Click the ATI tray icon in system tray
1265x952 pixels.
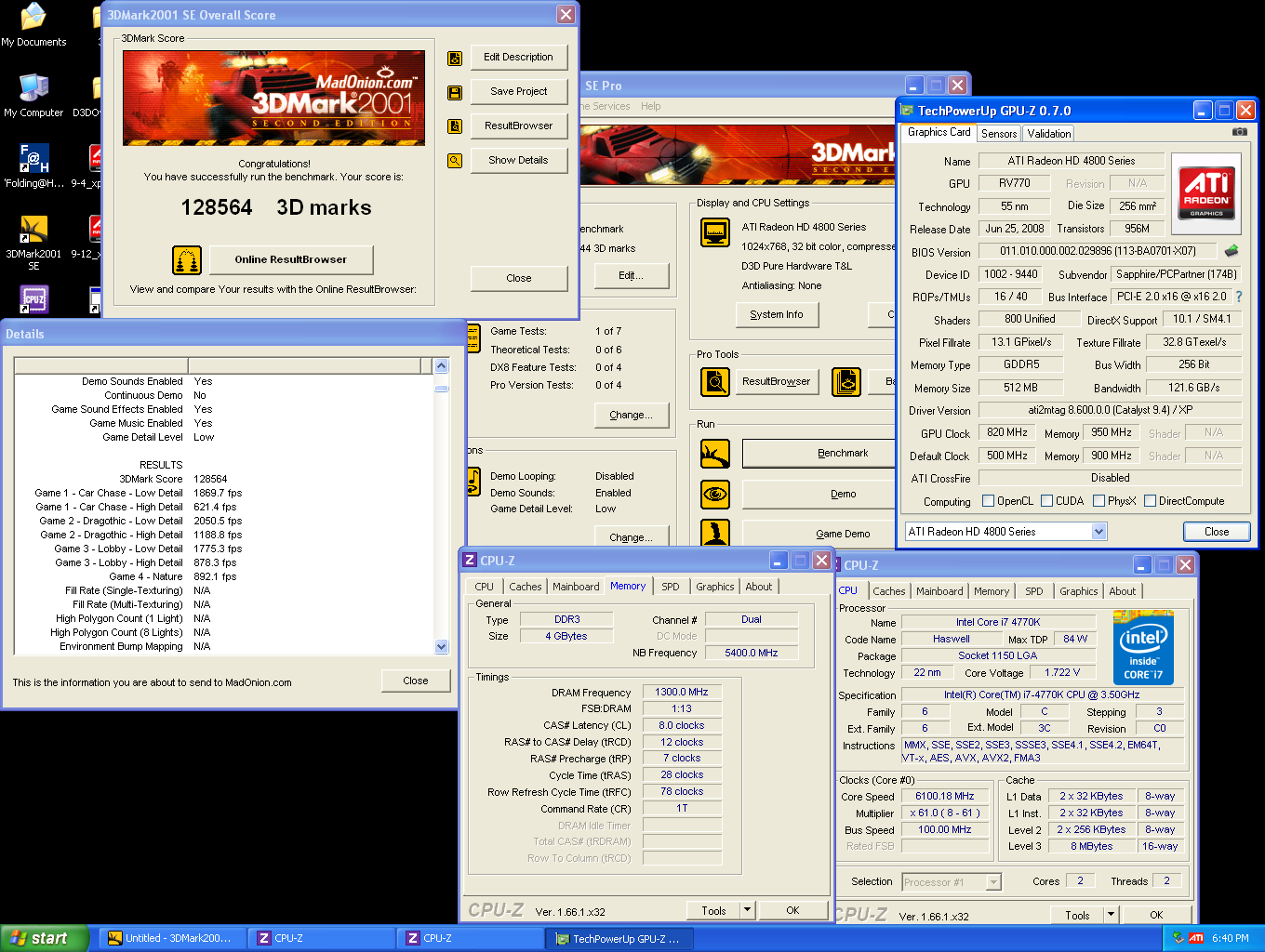click(x=1196, y=938)
